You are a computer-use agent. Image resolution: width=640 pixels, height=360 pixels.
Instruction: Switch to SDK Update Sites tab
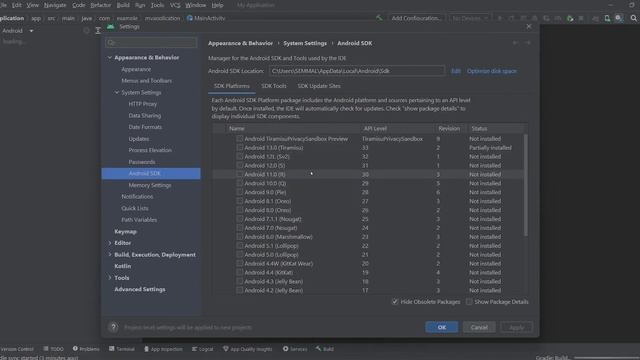[x=319, y=86]
